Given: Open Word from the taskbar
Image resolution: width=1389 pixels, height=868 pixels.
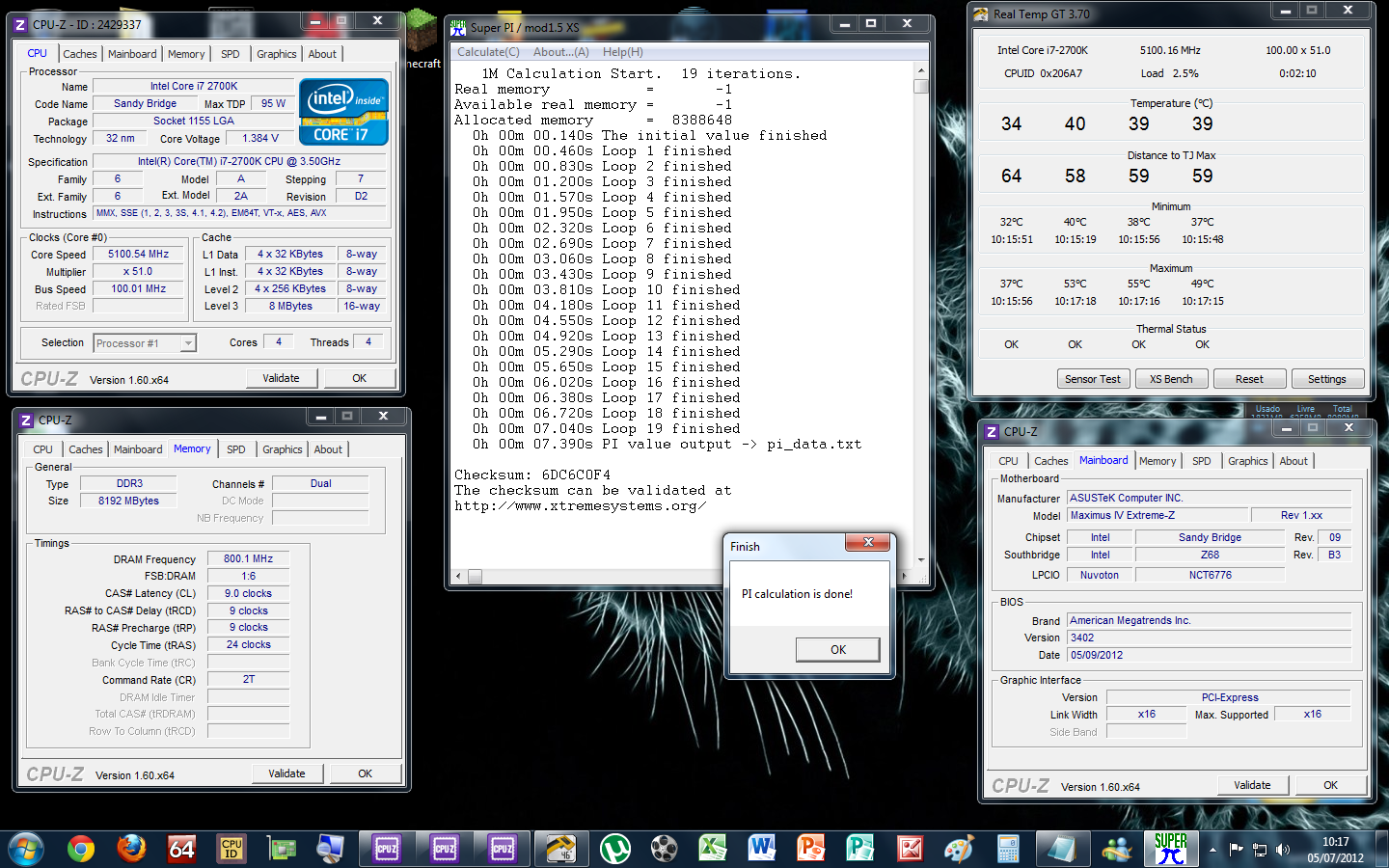Looking at the screenshot, I should [x=762, y=849].
